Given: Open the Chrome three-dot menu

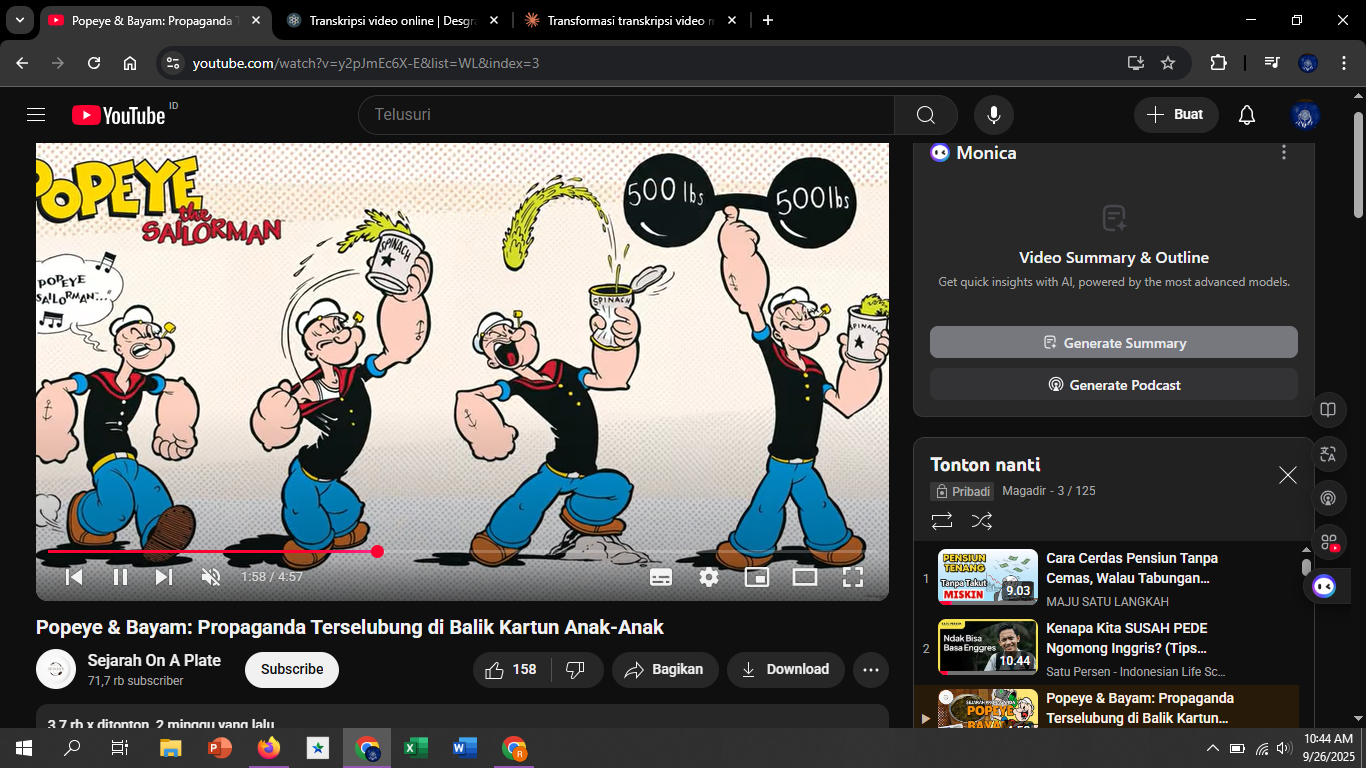Looking at the screenshot, I should pos(1342,63).
